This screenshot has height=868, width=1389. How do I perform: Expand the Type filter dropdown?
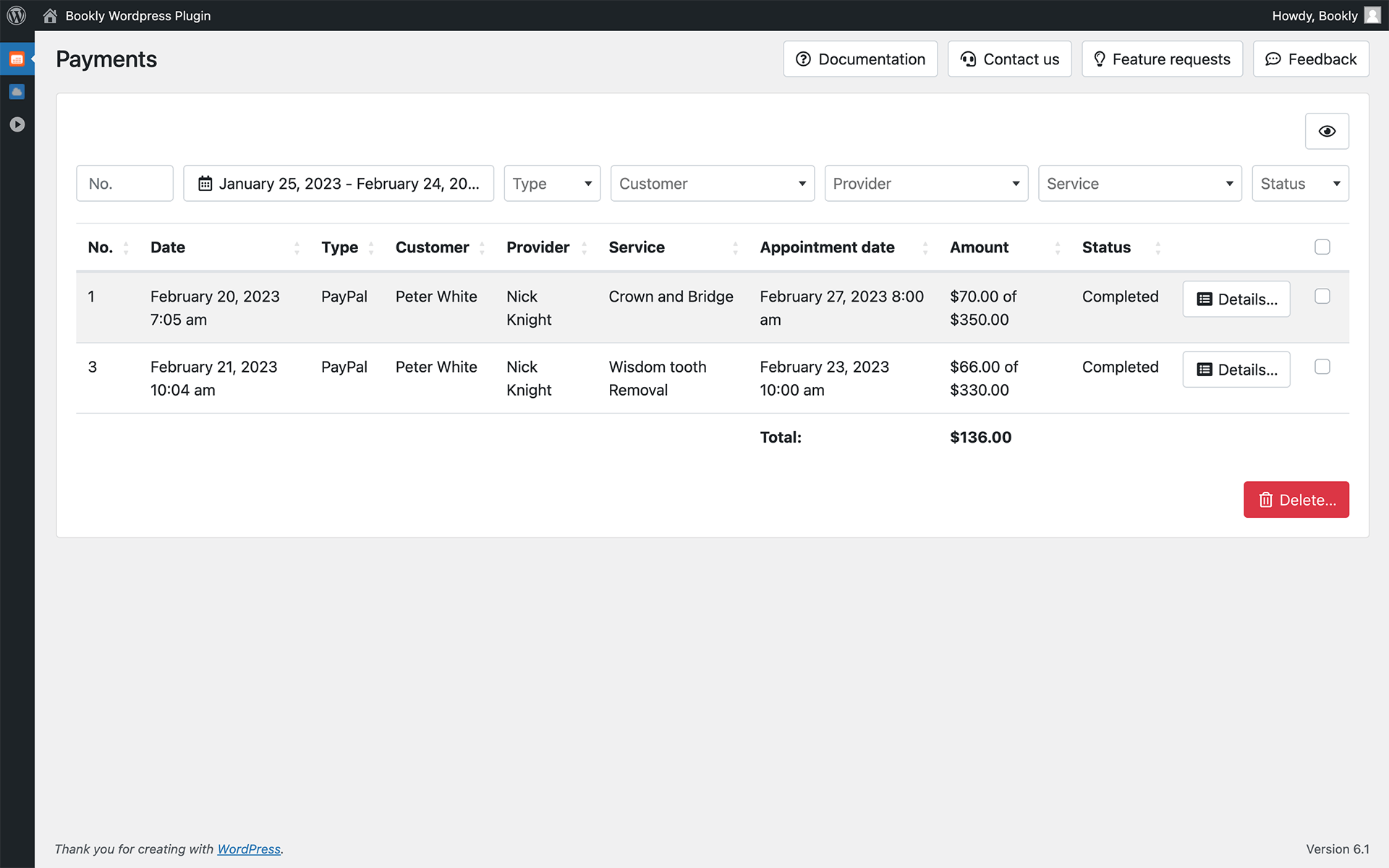[x=552, y=184]
